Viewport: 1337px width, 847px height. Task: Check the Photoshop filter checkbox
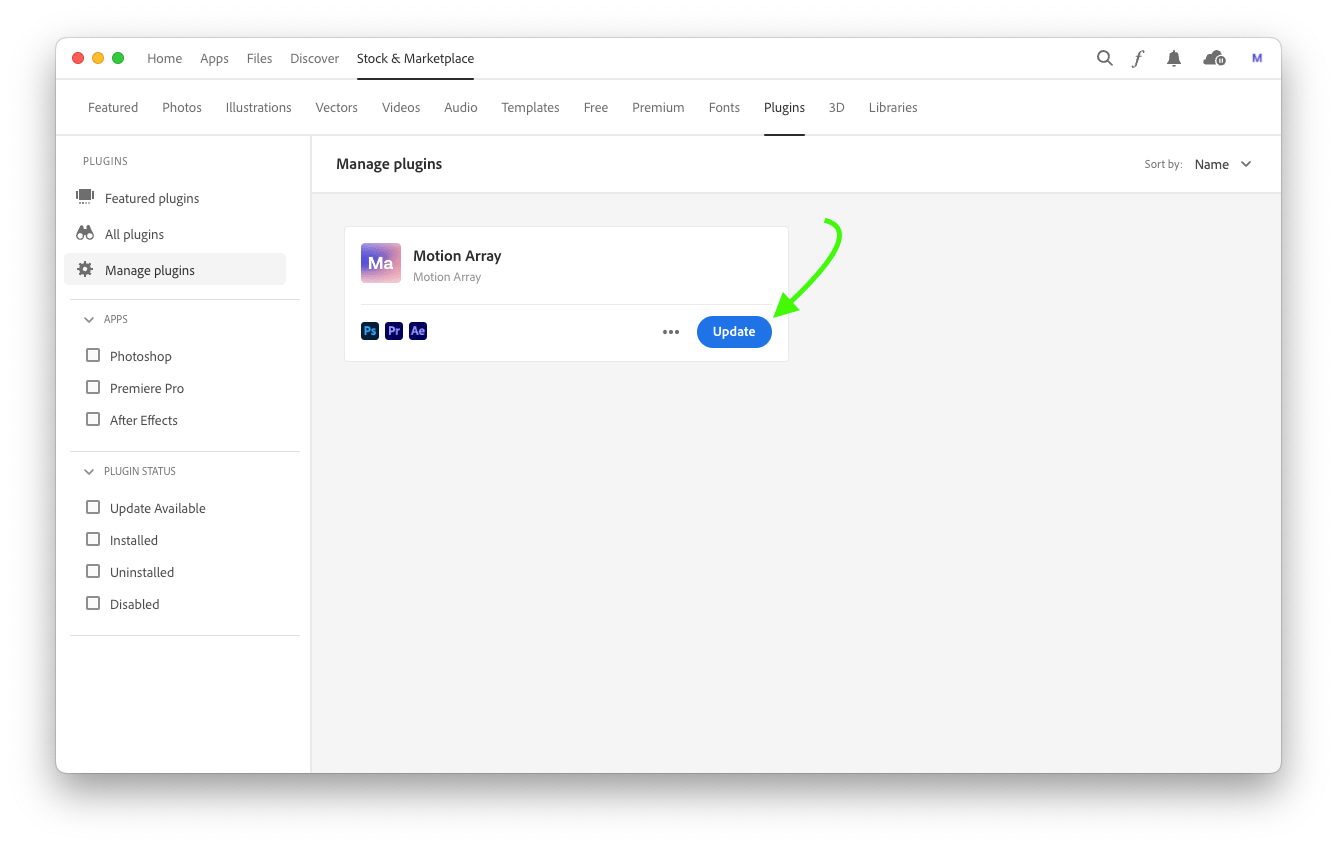pos(93,355)
